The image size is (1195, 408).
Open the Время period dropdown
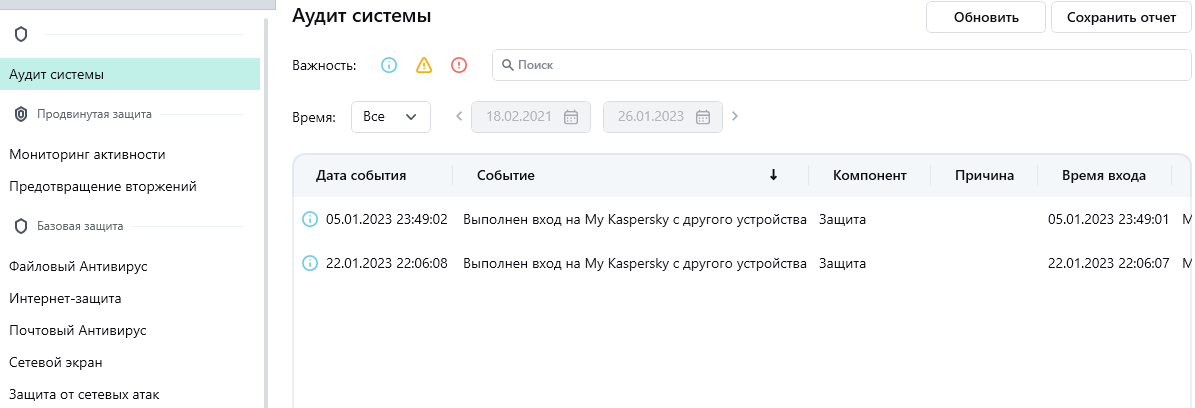point(390,116)
